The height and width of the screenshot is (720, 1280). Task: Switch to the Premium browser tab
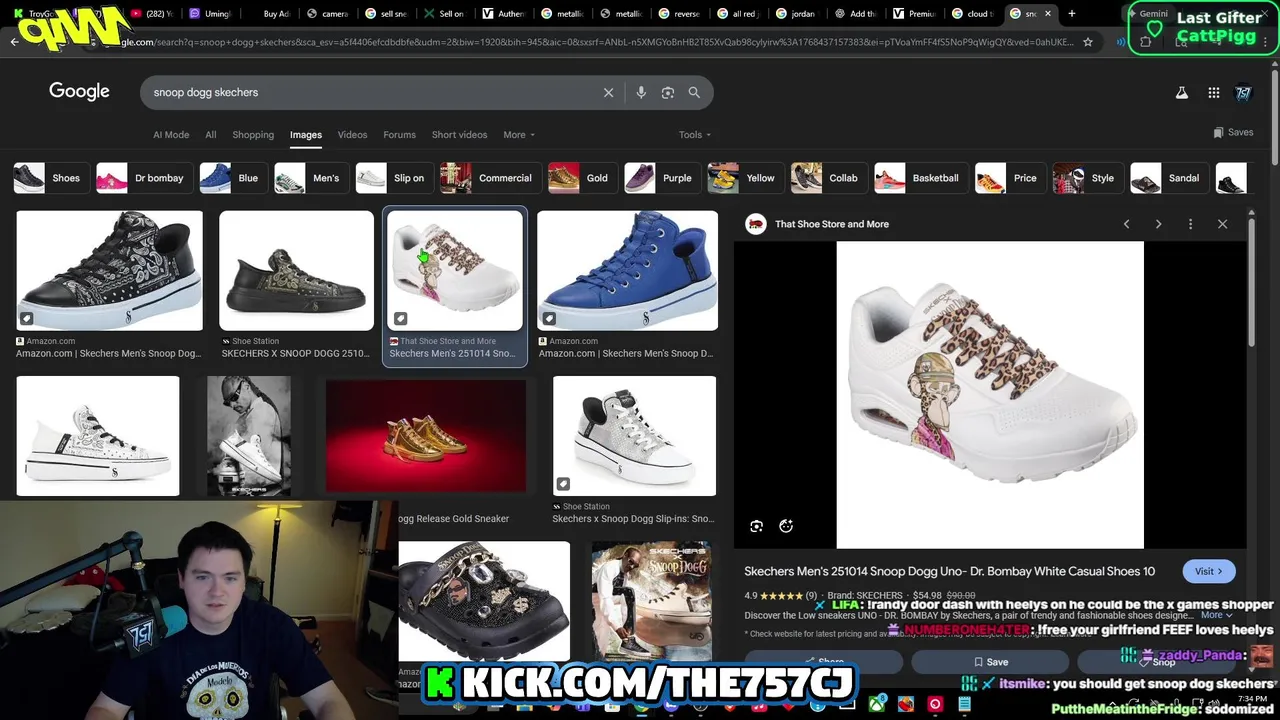914,14
